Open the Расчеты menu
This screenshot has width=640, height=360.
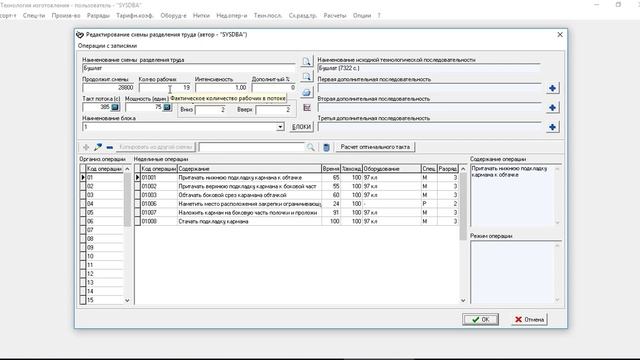[335, 16]
